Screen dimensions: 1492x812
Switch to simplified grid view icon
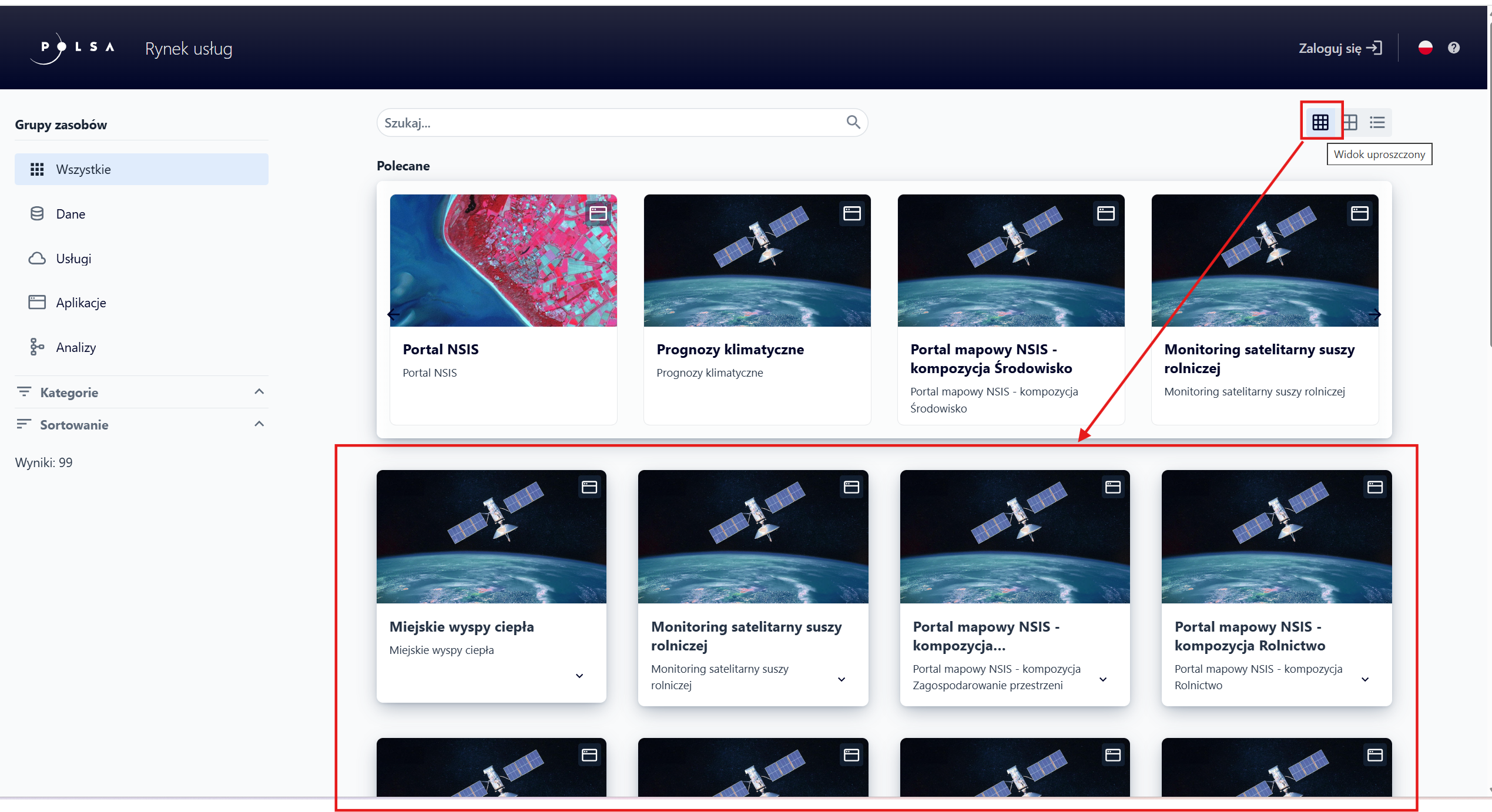pos(1320,122)
